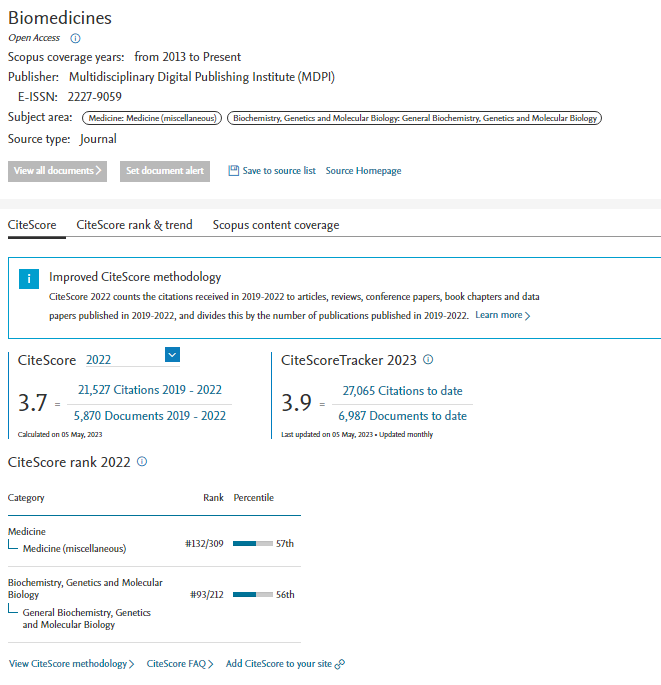Click Learn more in methodology banner
The width and height of the screenshot is (661, 685).
click(502, 315)
